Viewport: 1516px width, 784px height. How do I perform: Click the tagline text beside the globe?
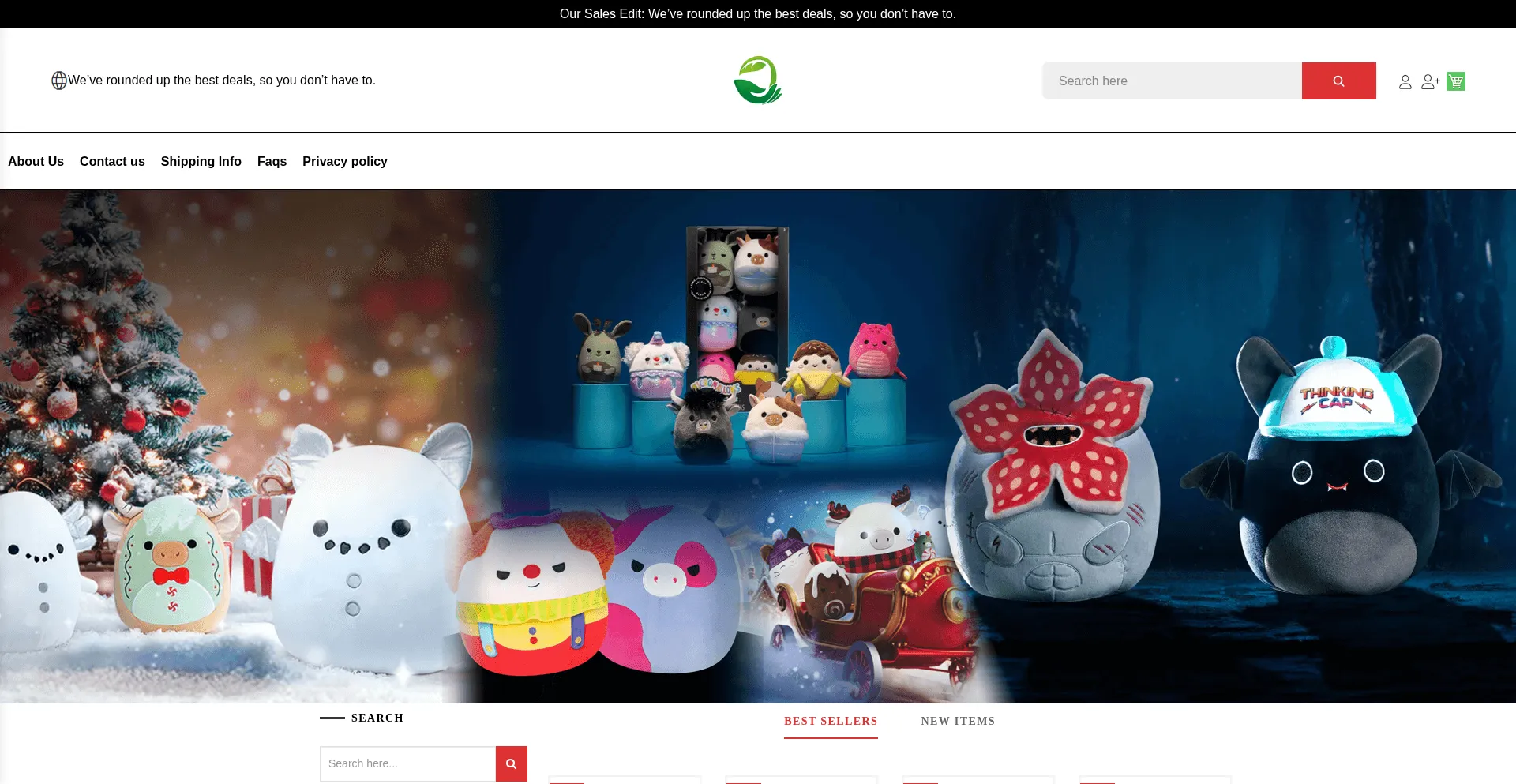pyautogui.click(x=222, y=81)
